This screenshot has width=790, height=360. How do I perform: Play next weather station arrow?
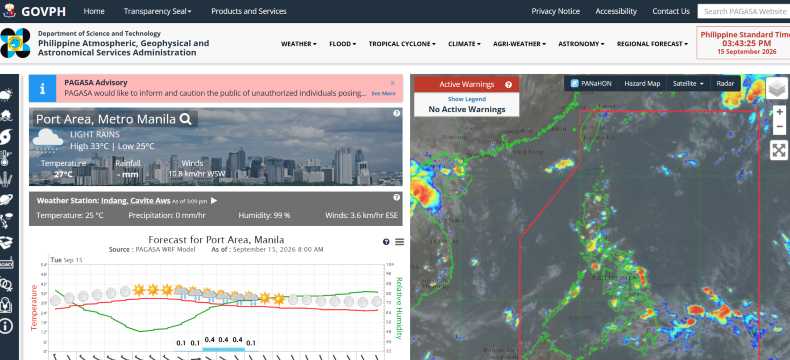coord(214,200)
